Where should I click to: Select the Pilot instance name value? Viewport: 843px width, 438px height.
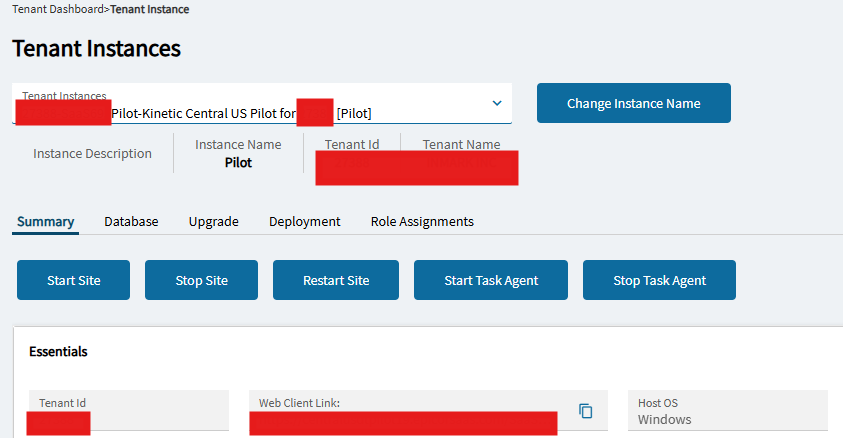click(x=238, y=162)
